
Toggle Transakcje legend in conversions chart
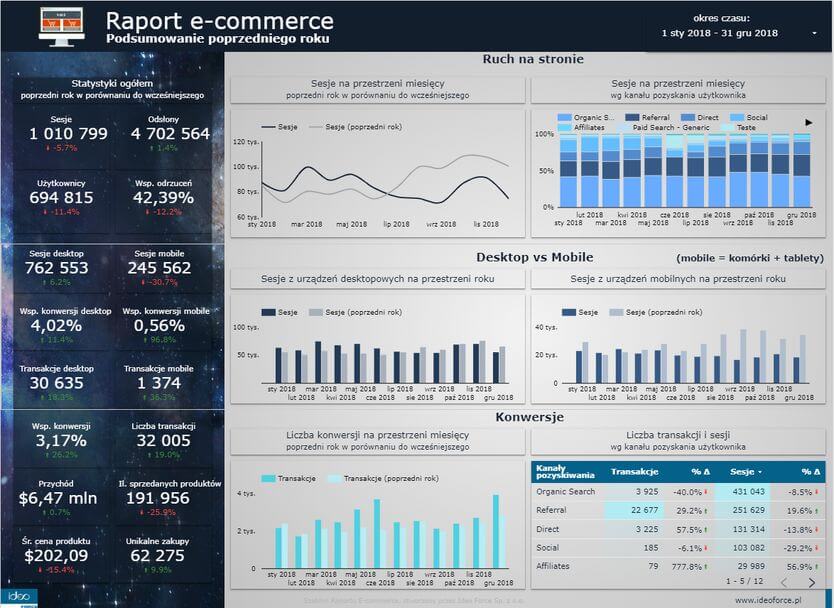coord(295,479)
